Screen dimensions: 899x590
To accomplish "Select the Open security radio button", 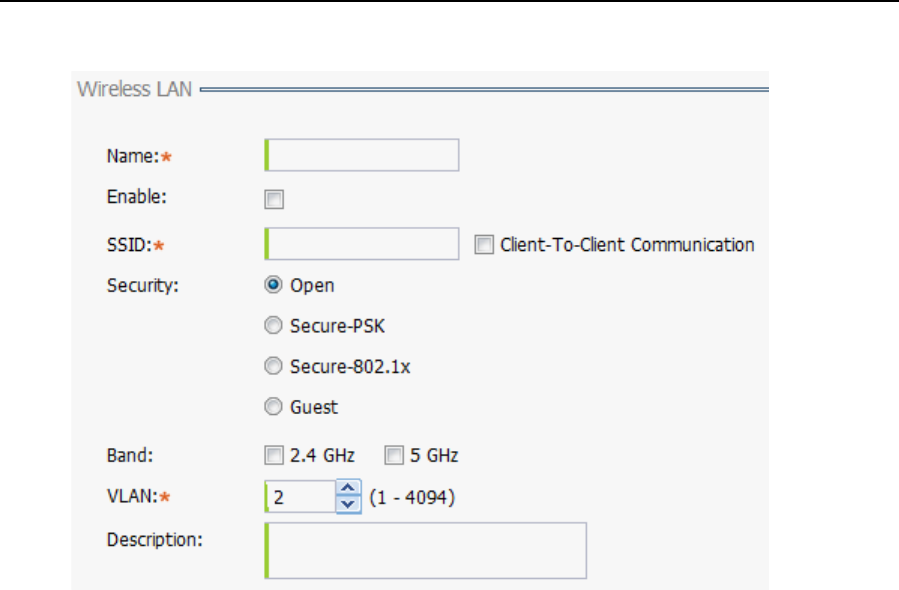I will pyautogui.click(x=273, y=285).
